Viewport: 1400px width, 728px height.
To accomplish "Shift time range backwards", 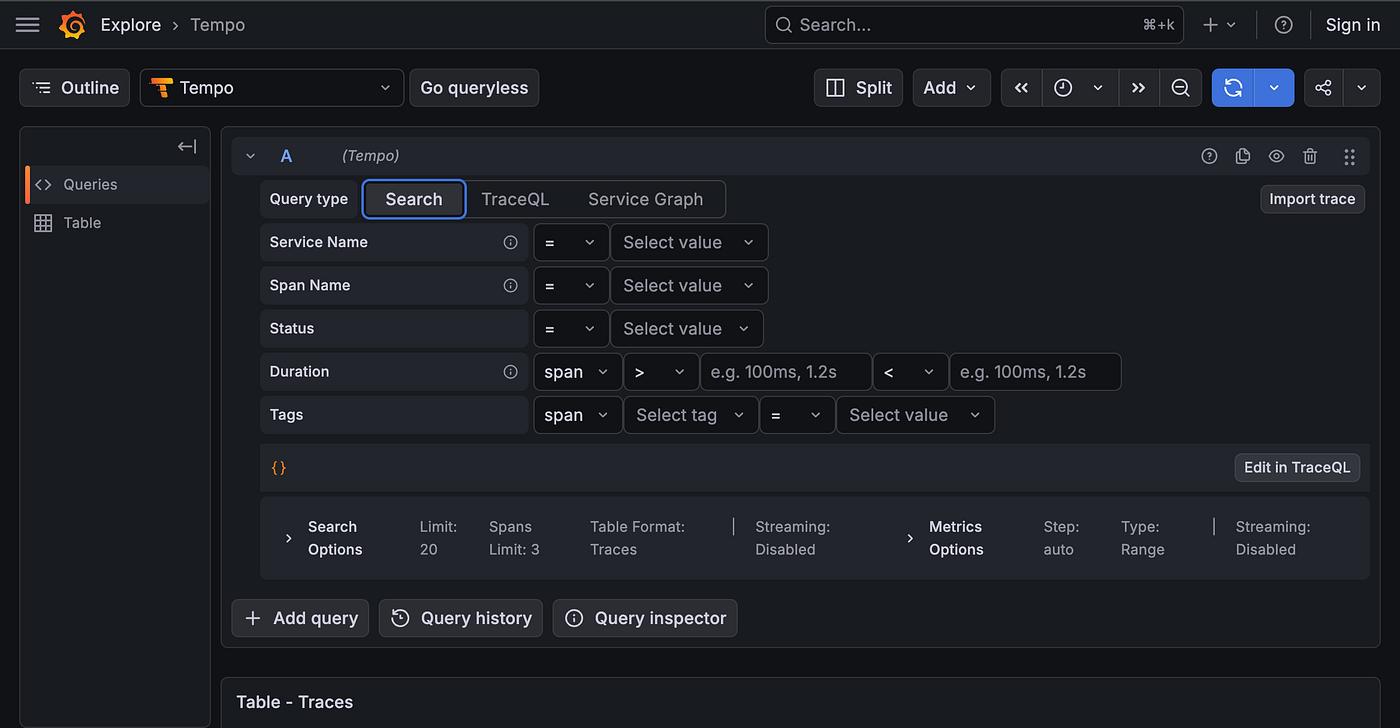I will [1021, 88].
